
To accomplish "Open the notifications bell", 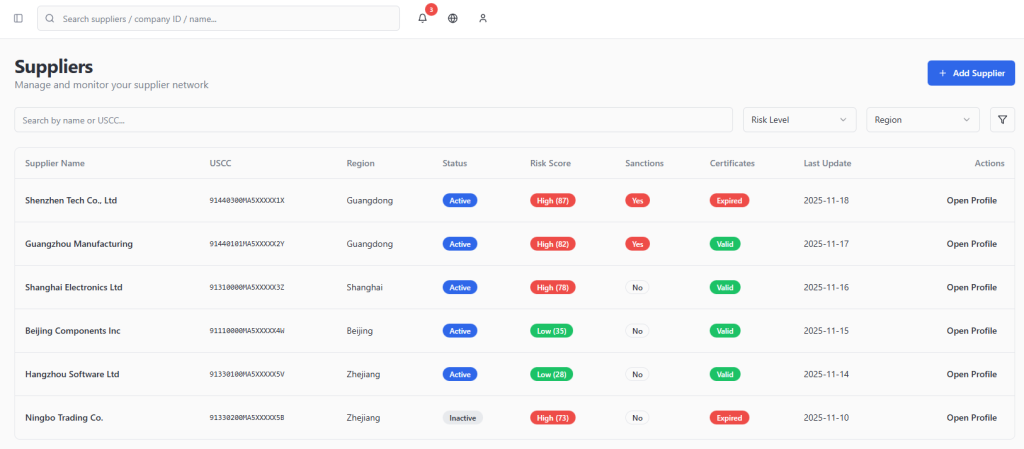I will coord(422,18).
